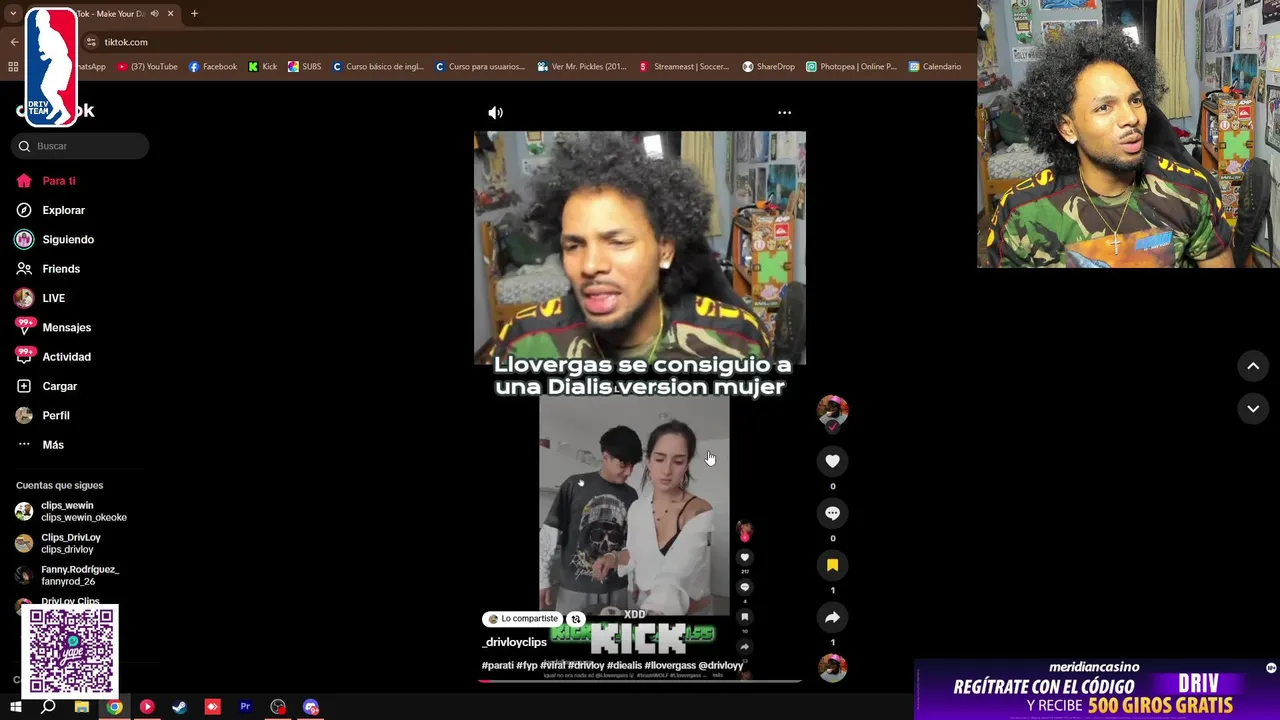Toggle the yellow bookmark save icon
The image size is (1280, 720).
pos(832,565)
